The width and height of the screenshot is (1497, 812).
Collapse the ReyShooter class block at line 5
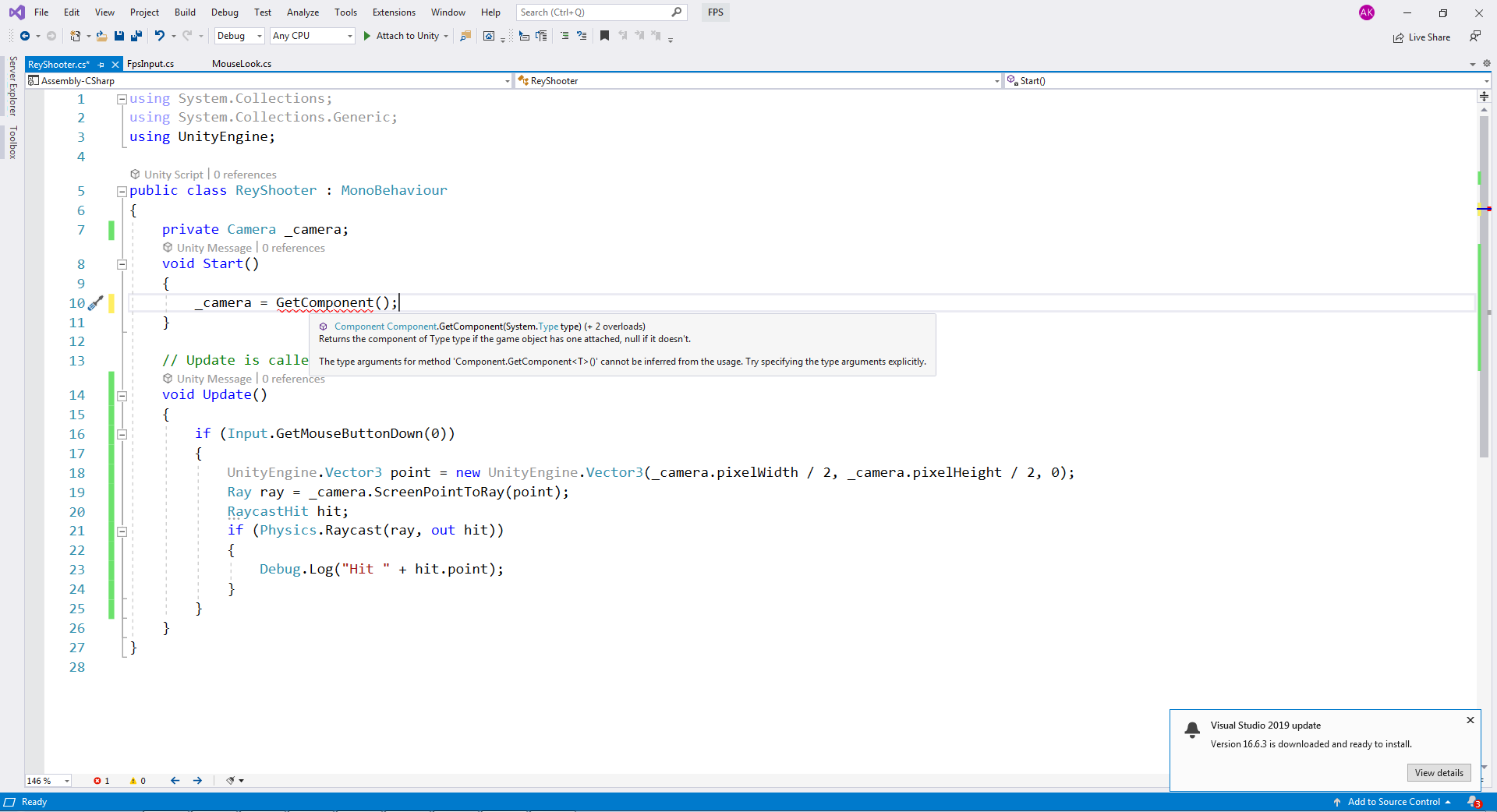click(122, 191)
